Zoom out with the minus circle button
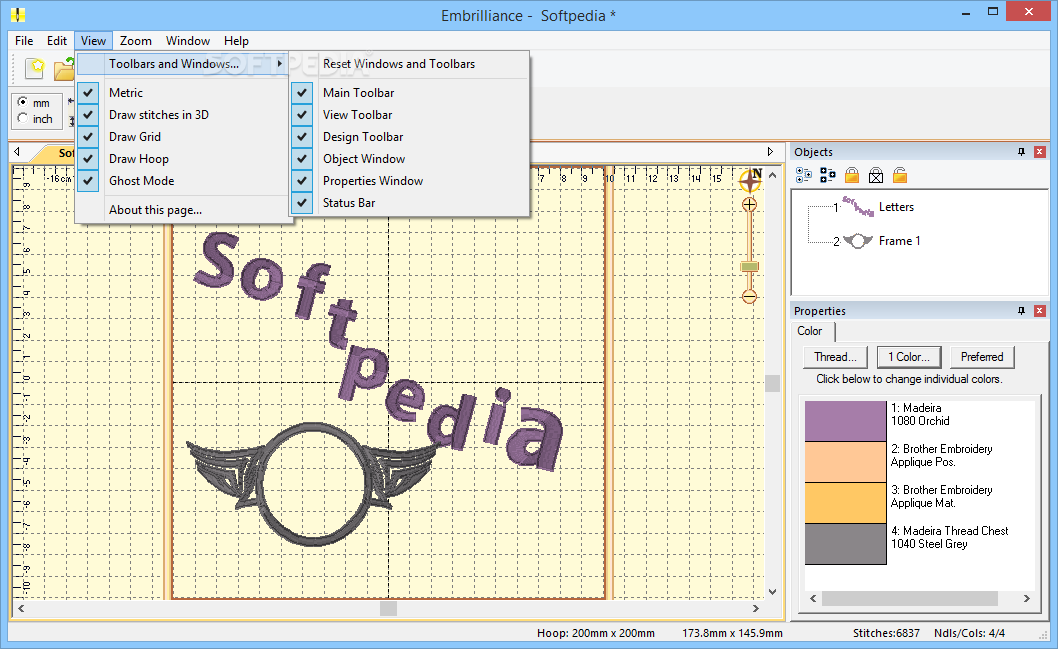Screen dimensions: 1058x649 pos(749,296)
